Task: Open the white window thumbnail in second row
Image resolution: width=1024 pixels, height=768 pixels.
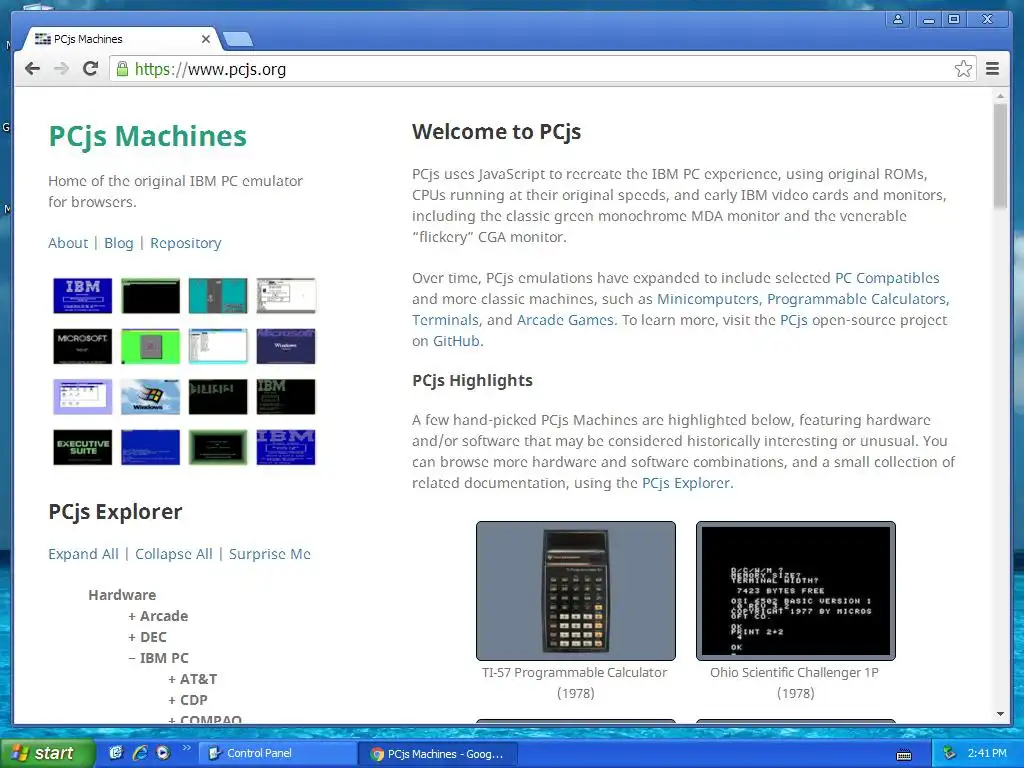Action: click(218, 345)
